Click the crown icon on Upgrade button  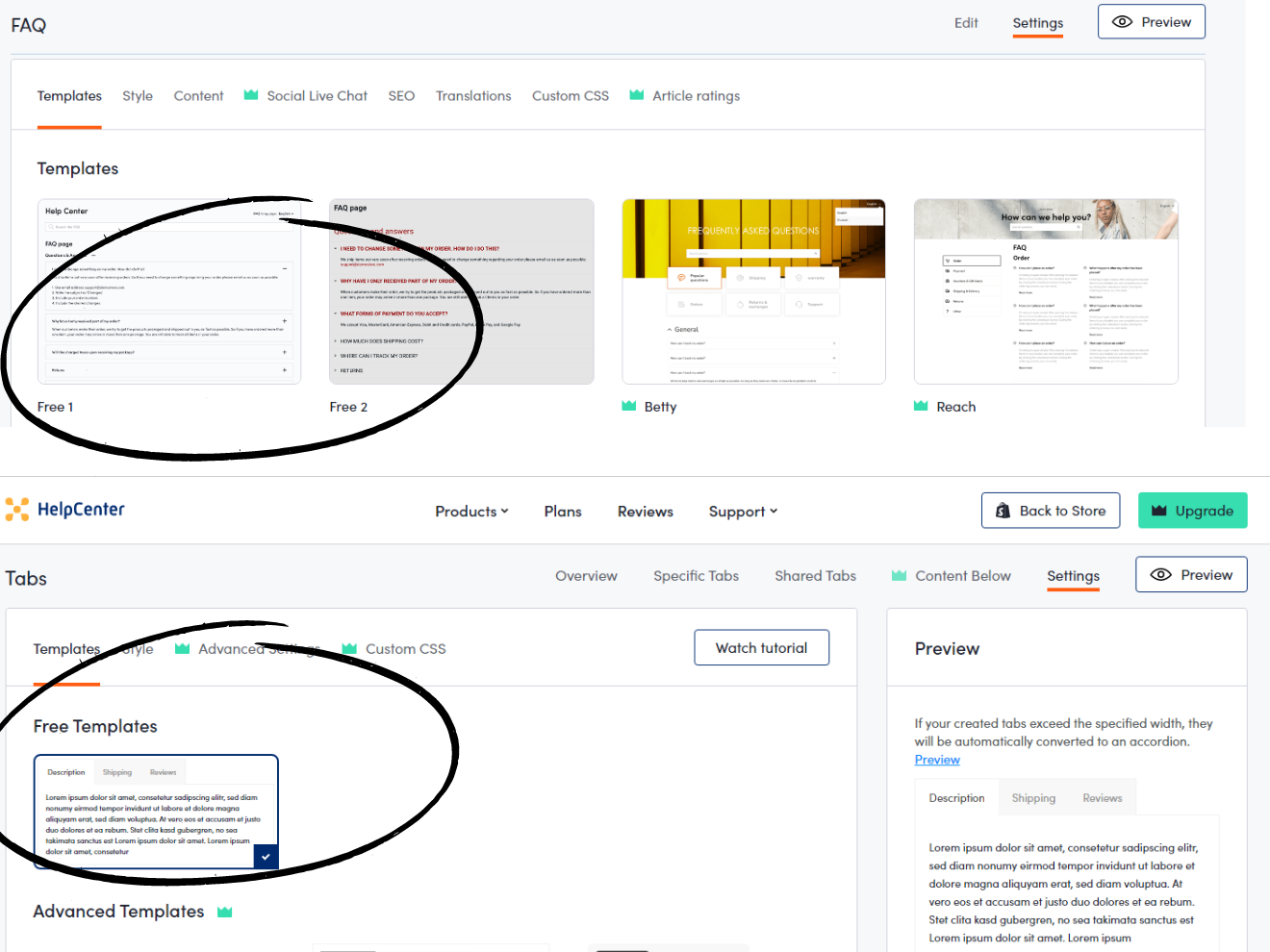point(1159,511)
